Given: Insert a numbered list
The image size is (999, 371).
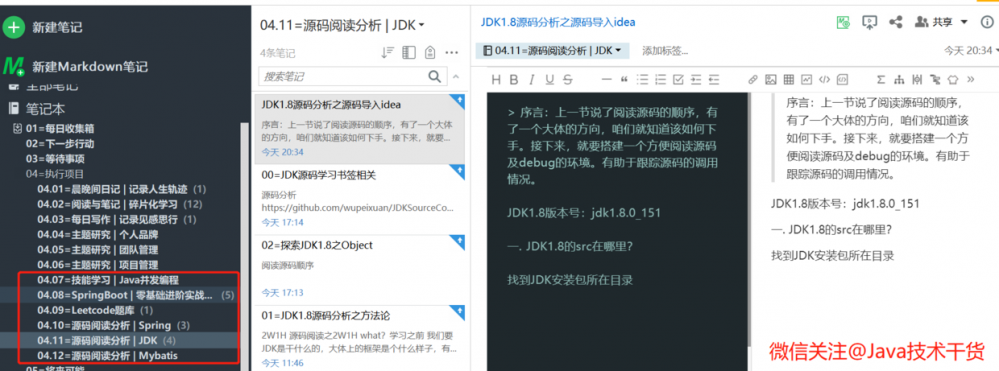Looking at the screenshot, I should pyautogui.click(x=660, y=80).
